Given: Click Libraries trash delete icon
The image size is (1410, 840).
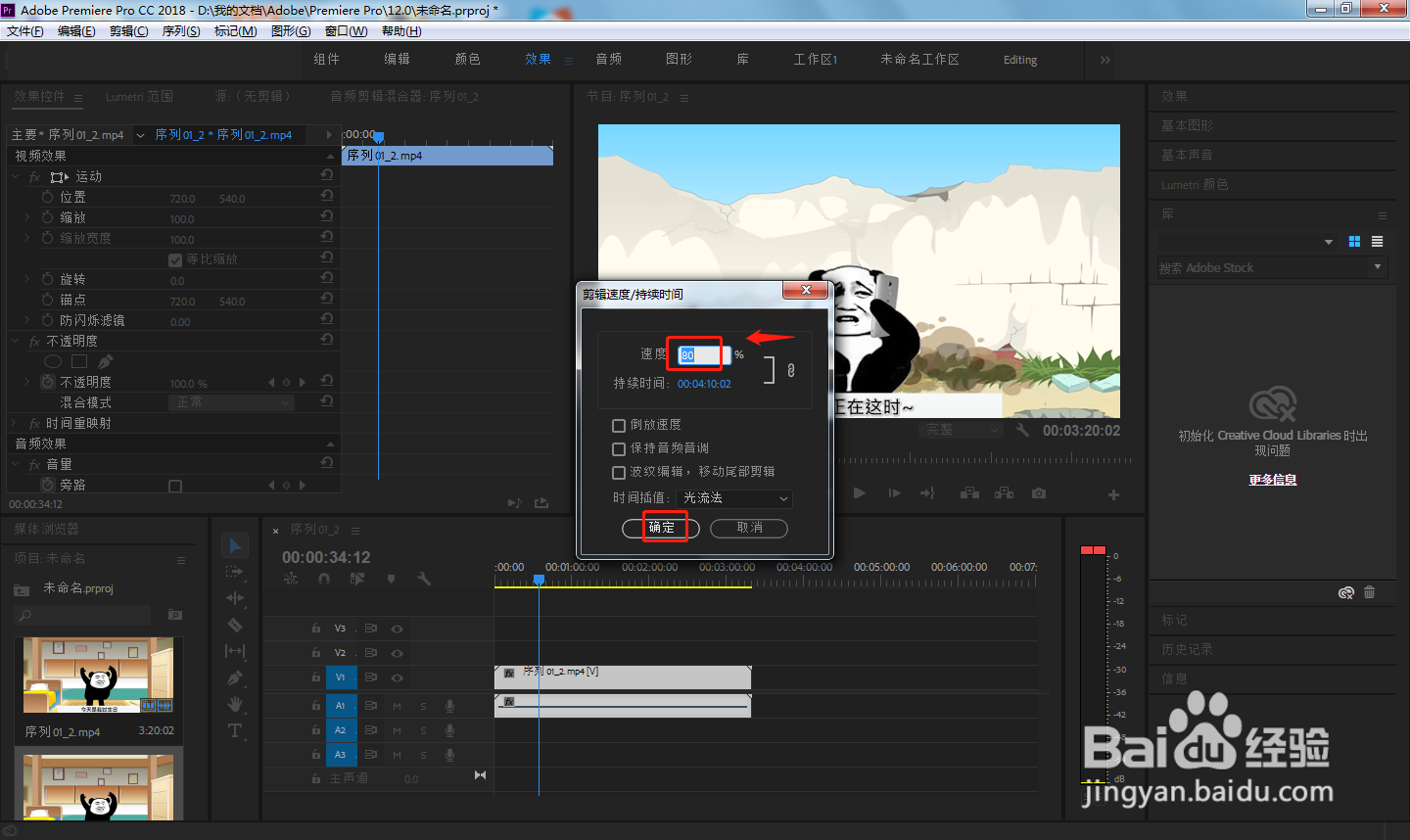Looking at the screenshot, I should click(1370, 592).
